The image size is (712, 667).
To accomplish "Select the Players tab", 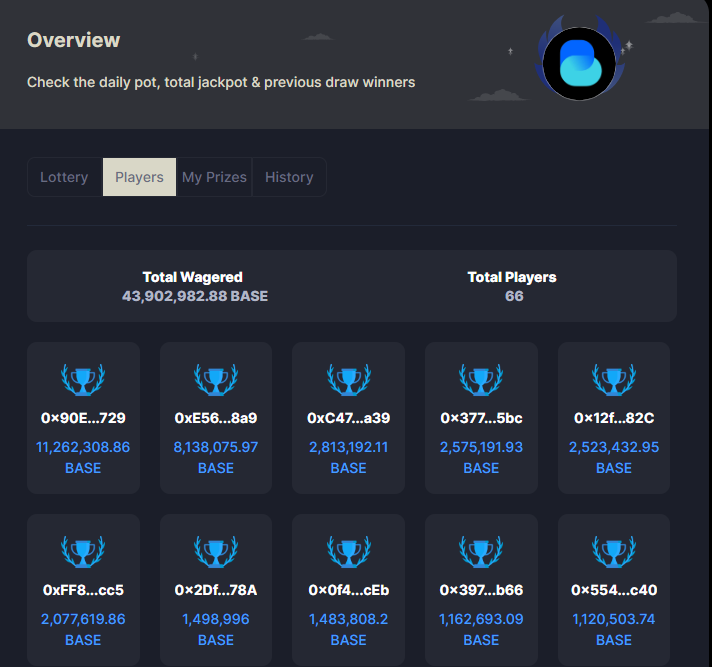I will pos(139,177).
